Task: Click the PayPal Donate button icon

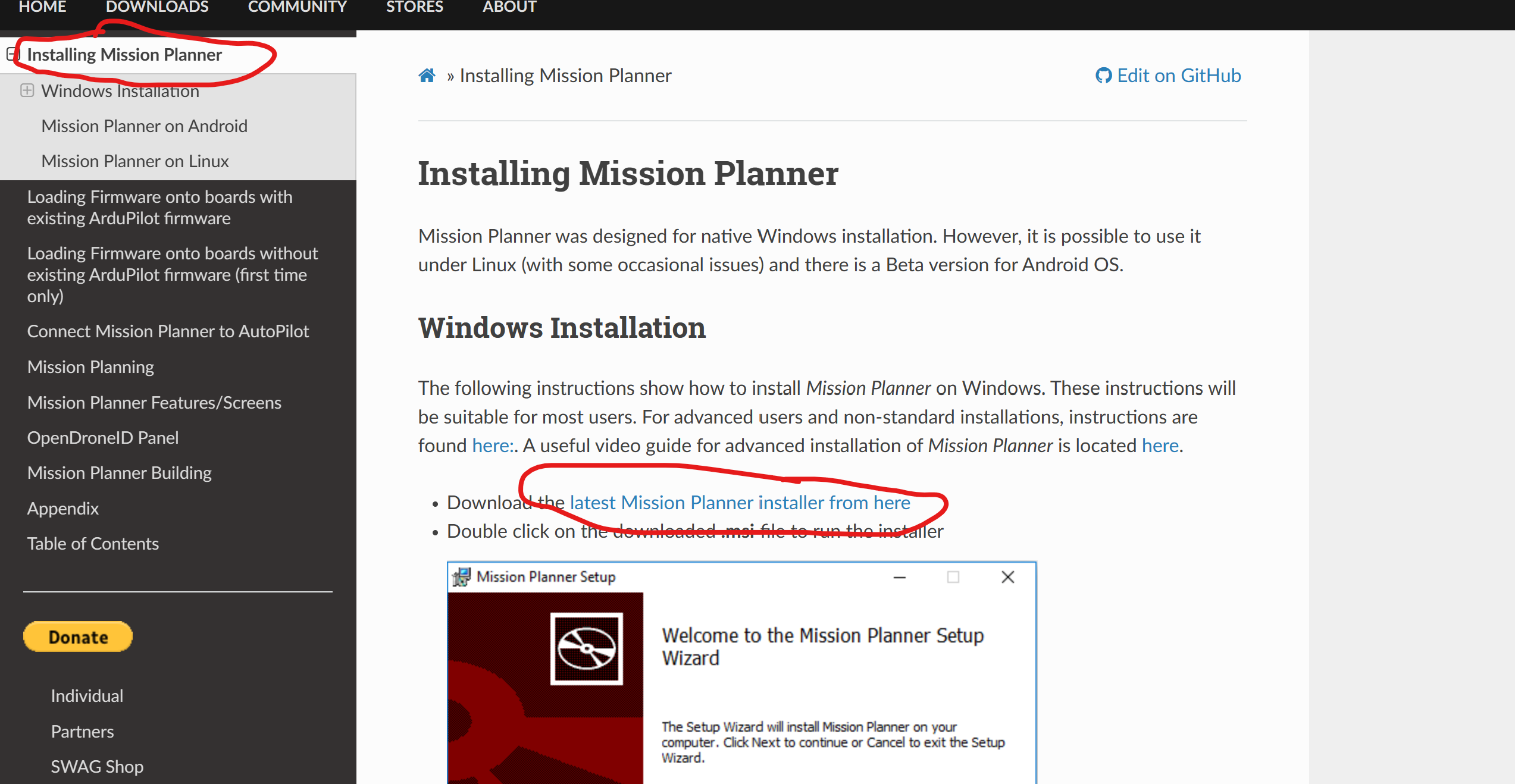Action: click(x=79, y=636)
